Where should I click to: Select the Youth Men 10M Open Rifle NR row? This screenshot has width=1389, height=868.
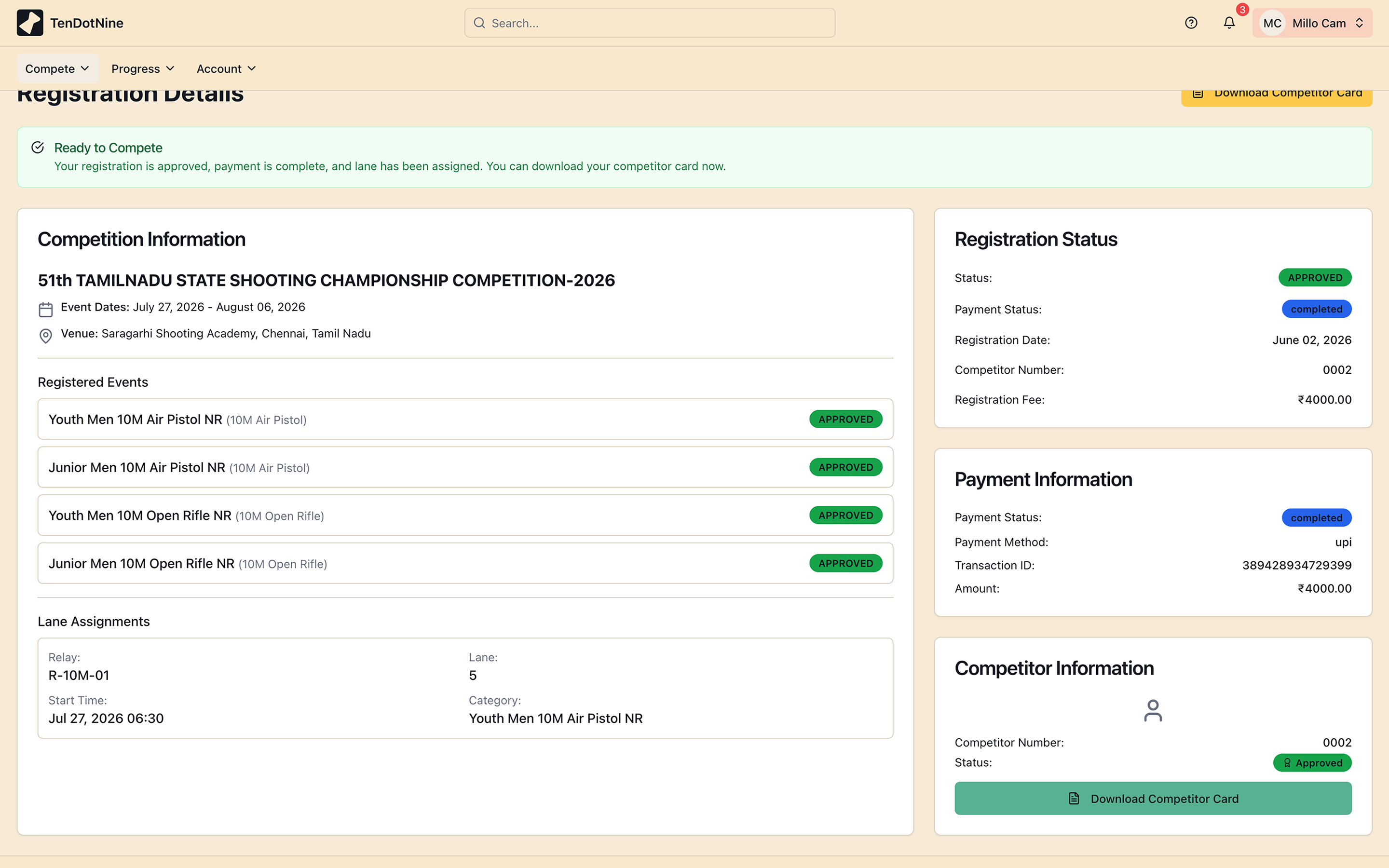(x=465, y=515)
